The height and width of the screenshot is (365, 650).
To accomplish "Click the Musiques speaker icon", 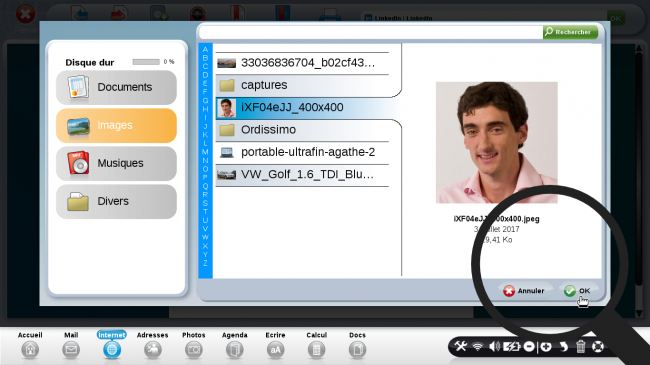I will point(78,163).
